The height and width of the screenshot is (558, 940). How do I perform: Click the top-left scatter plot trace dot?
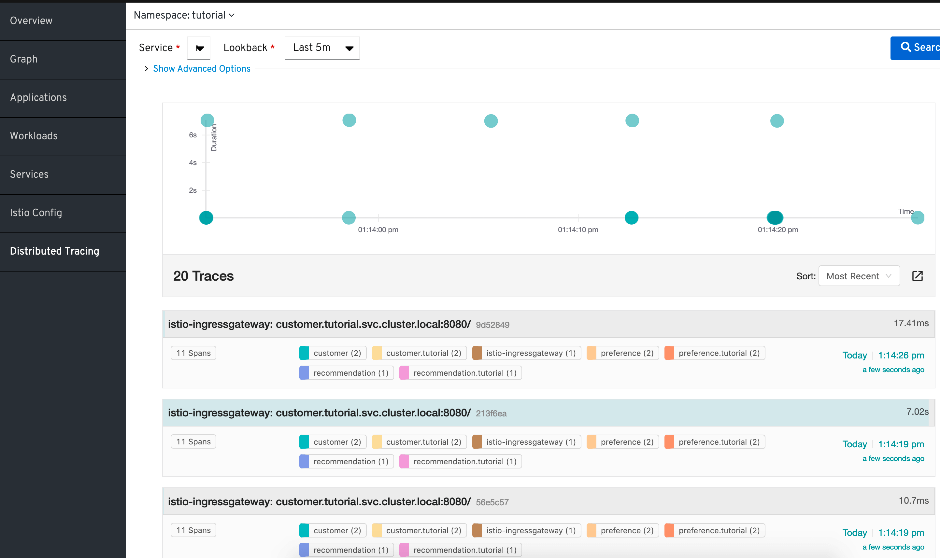click(207, 120)
